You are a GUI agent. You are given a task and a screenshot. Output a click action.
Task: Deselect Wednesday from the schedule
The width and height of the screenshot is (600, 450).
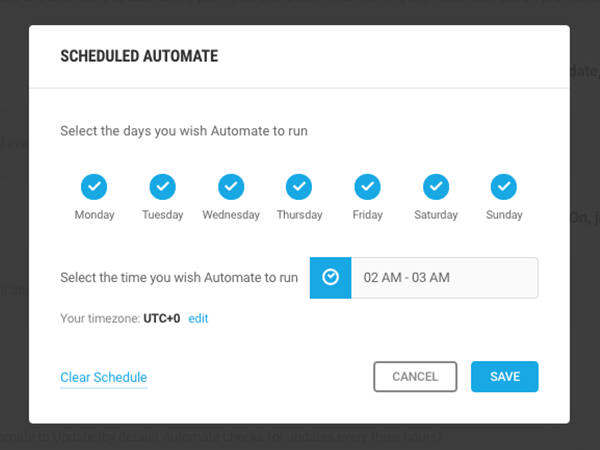tap(231, 187)
